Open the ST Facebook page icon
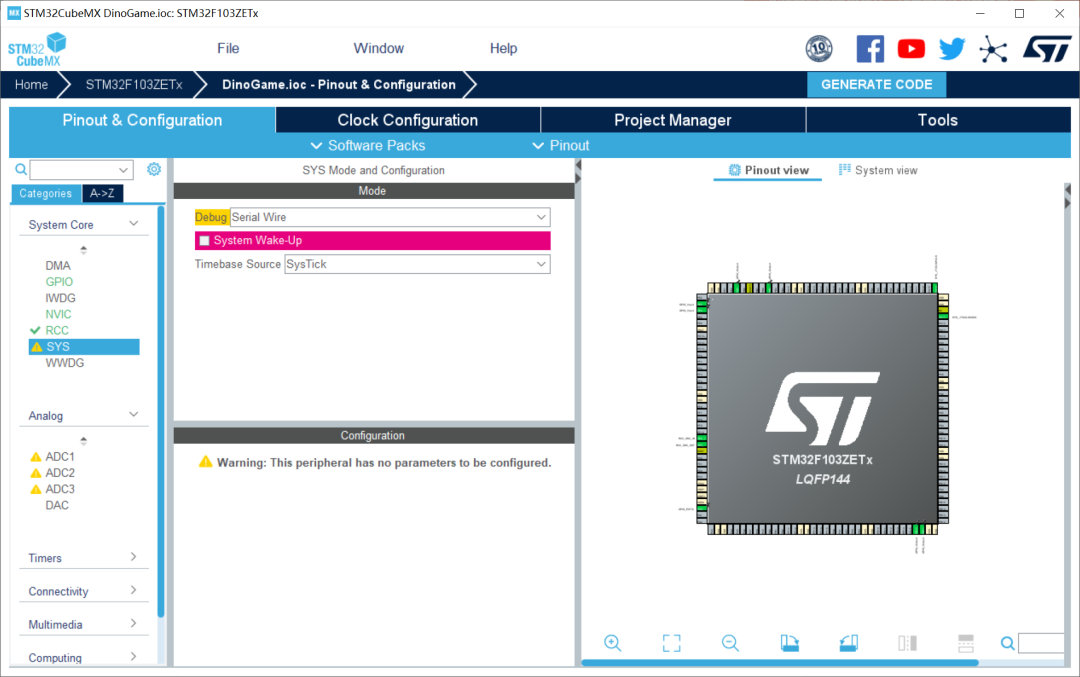This screenshot has height=677, width=1080. coord(870,48)
